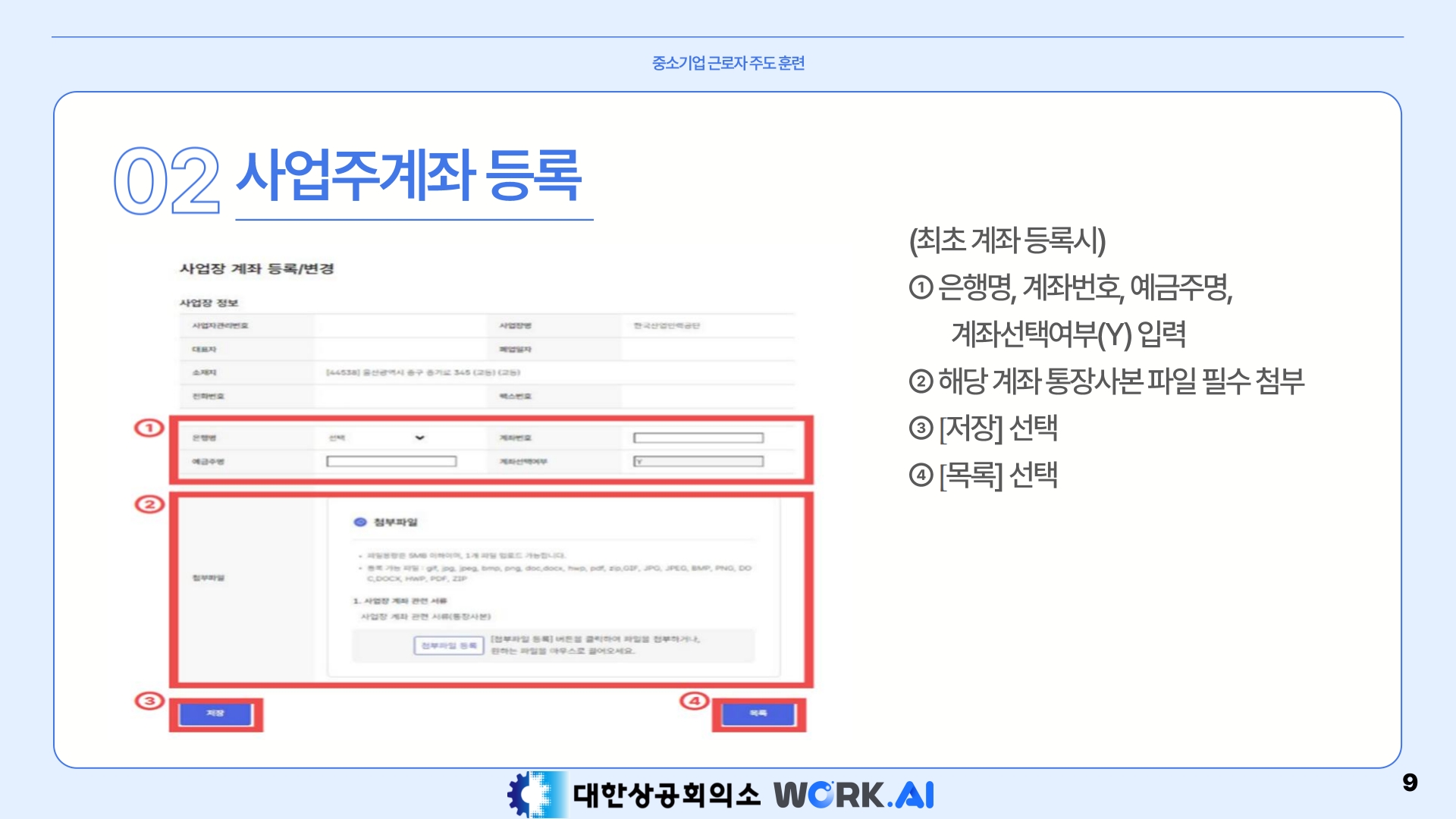
Task: Click the blue 목록 list button
Action: pyautogui.click(x=758, y=714)
